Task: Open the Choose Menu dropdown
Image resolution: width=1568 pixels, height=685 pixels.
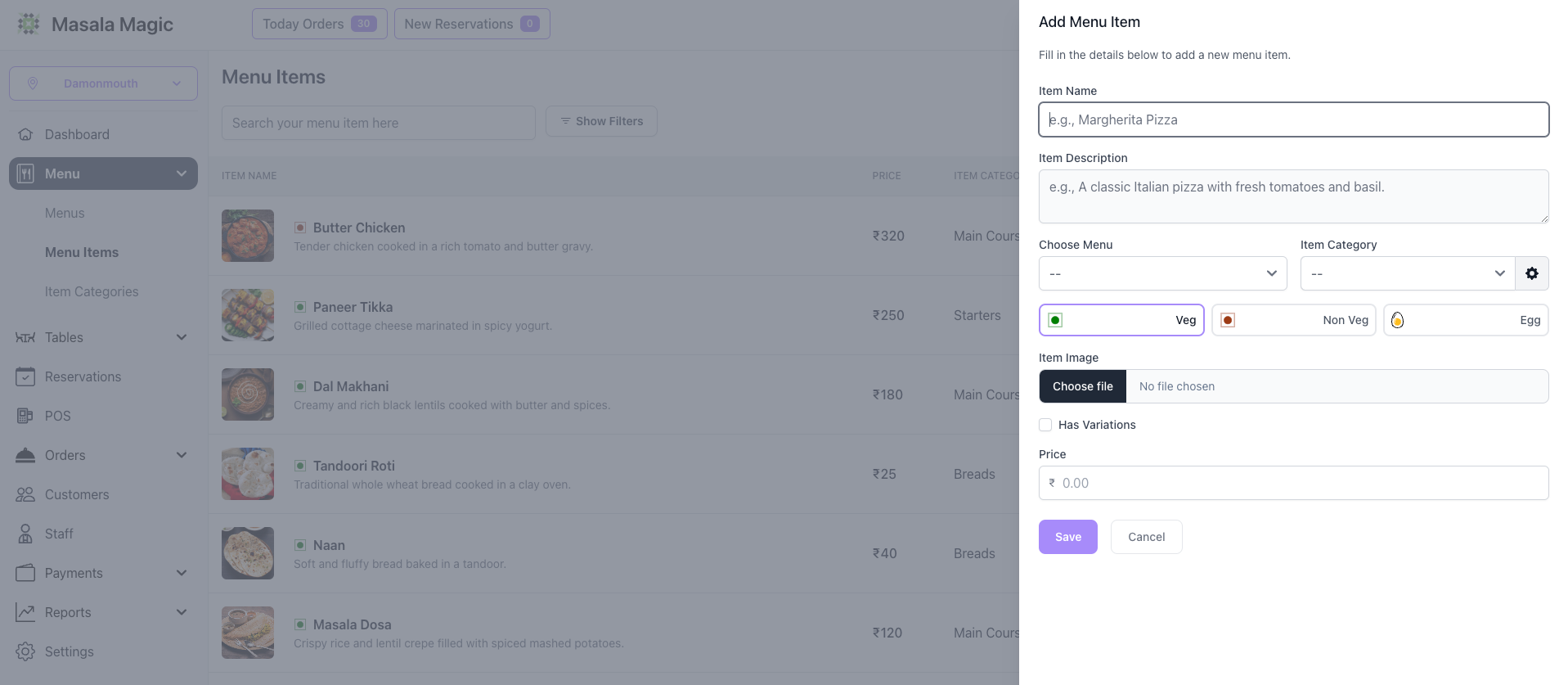Action: click(1162, 273)
